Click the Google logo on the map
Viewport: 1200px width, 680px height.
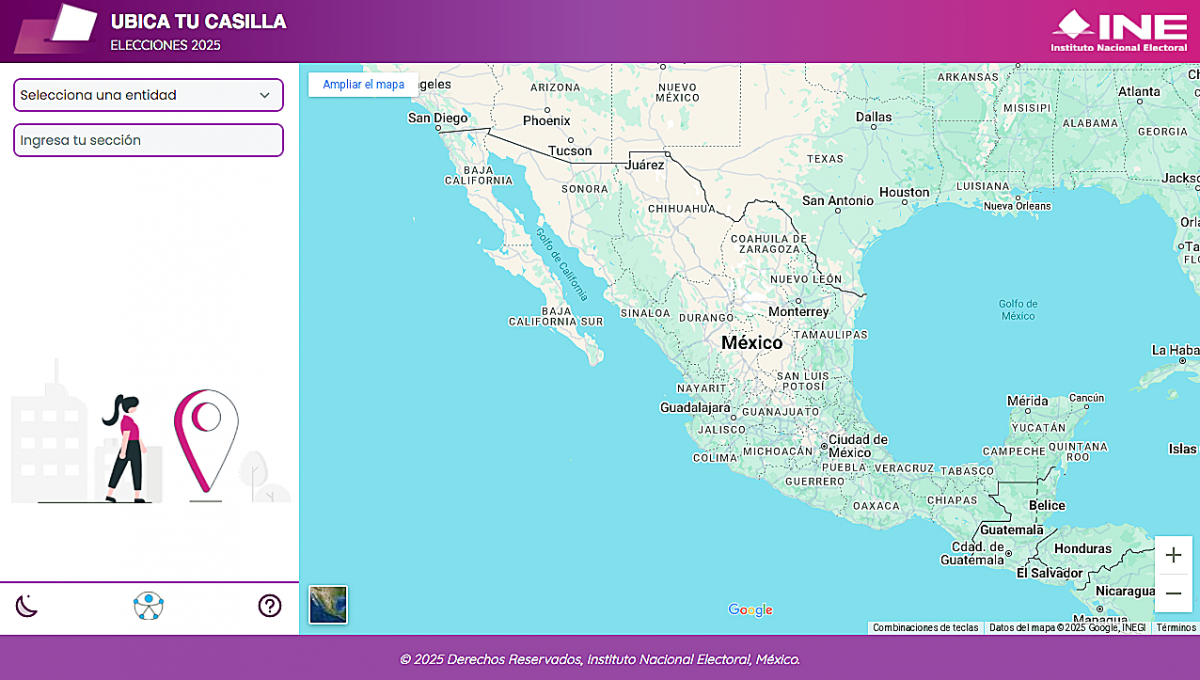[x=750, y=610]
